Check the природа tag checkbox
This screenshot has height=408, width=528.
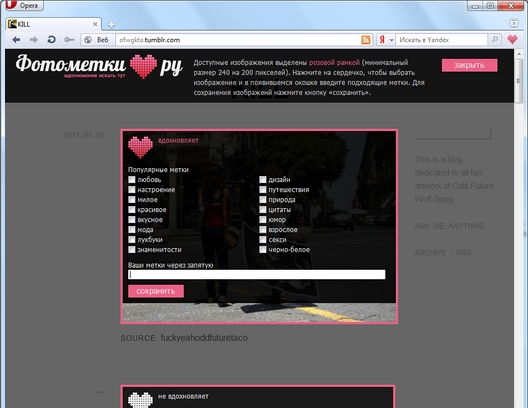click(263, 200)
